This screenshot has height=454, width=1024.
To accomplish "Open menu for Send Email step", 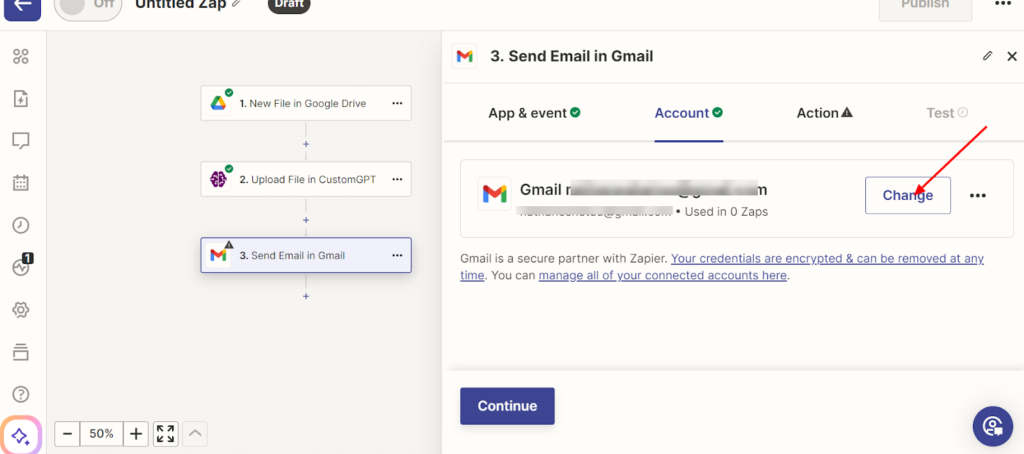I will [397, 255].
